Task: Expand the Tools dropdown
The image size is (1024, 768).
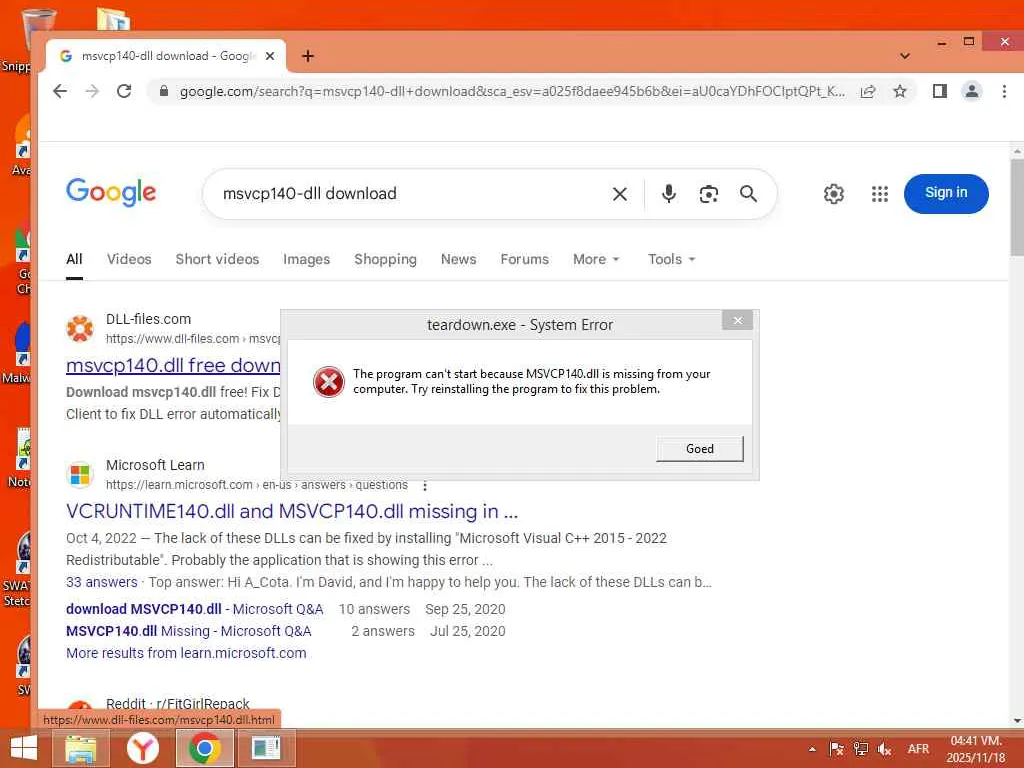Action: 671,259
